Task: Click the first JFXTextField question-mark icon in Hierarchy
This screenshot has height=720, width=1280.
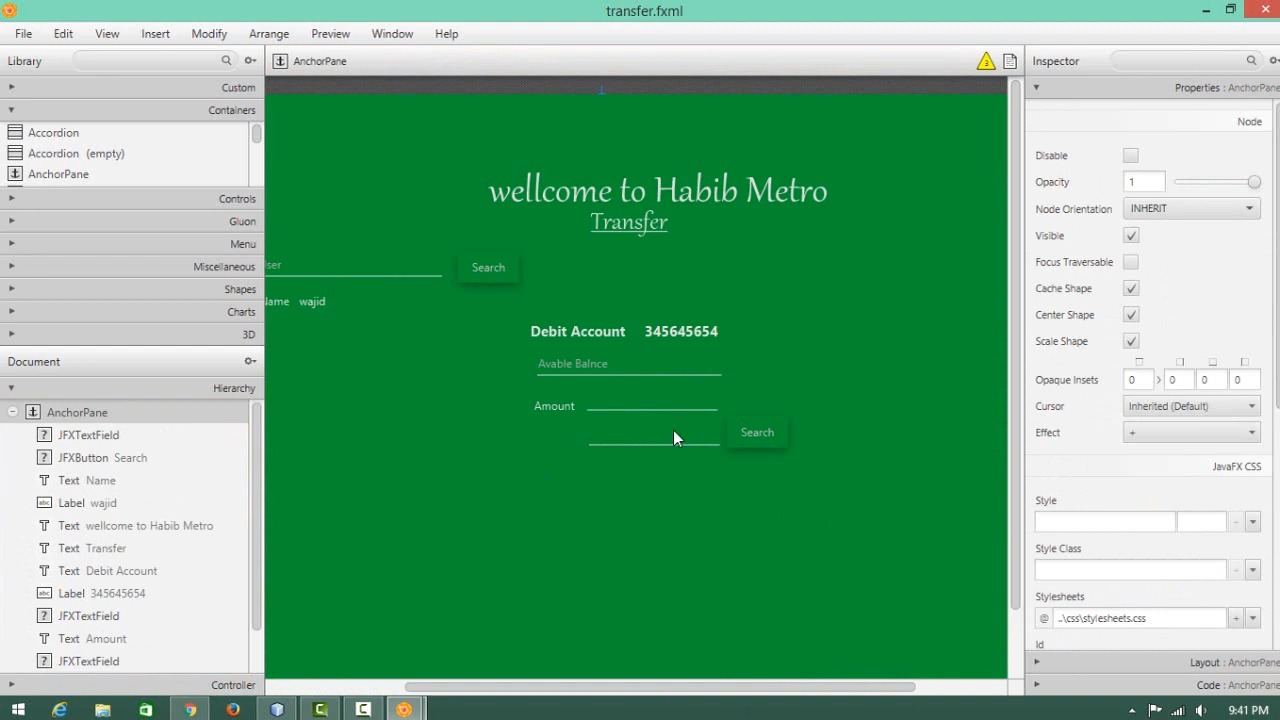Action: coord(44,435)
